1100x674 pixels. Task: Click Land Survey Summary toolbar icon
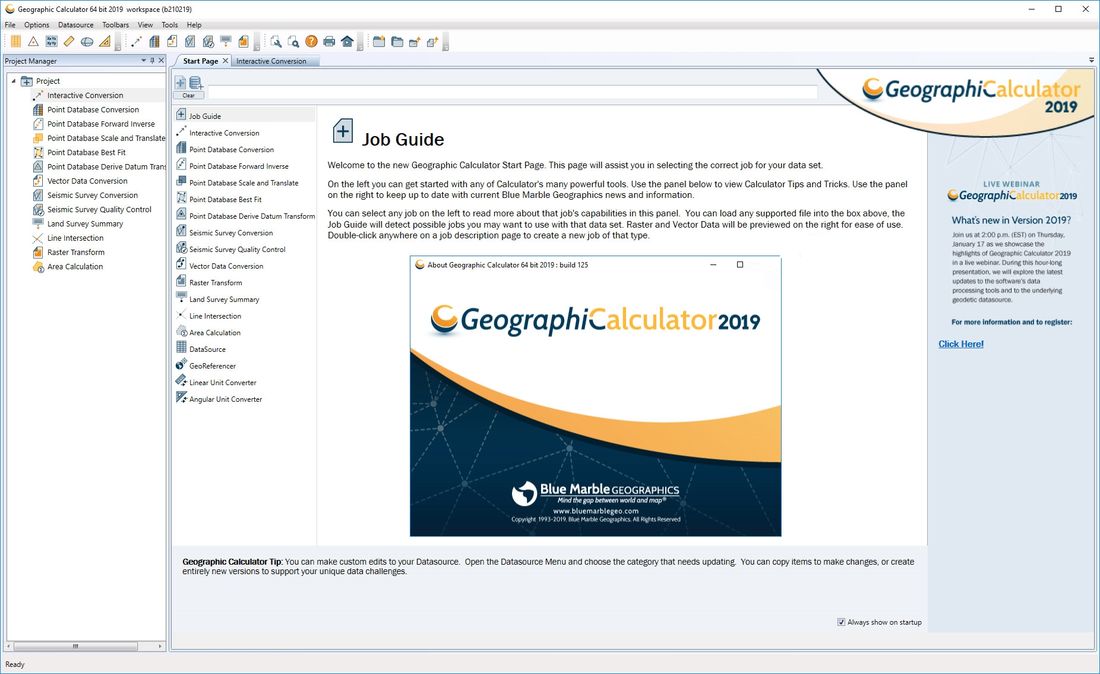click(x=226, y=41)
